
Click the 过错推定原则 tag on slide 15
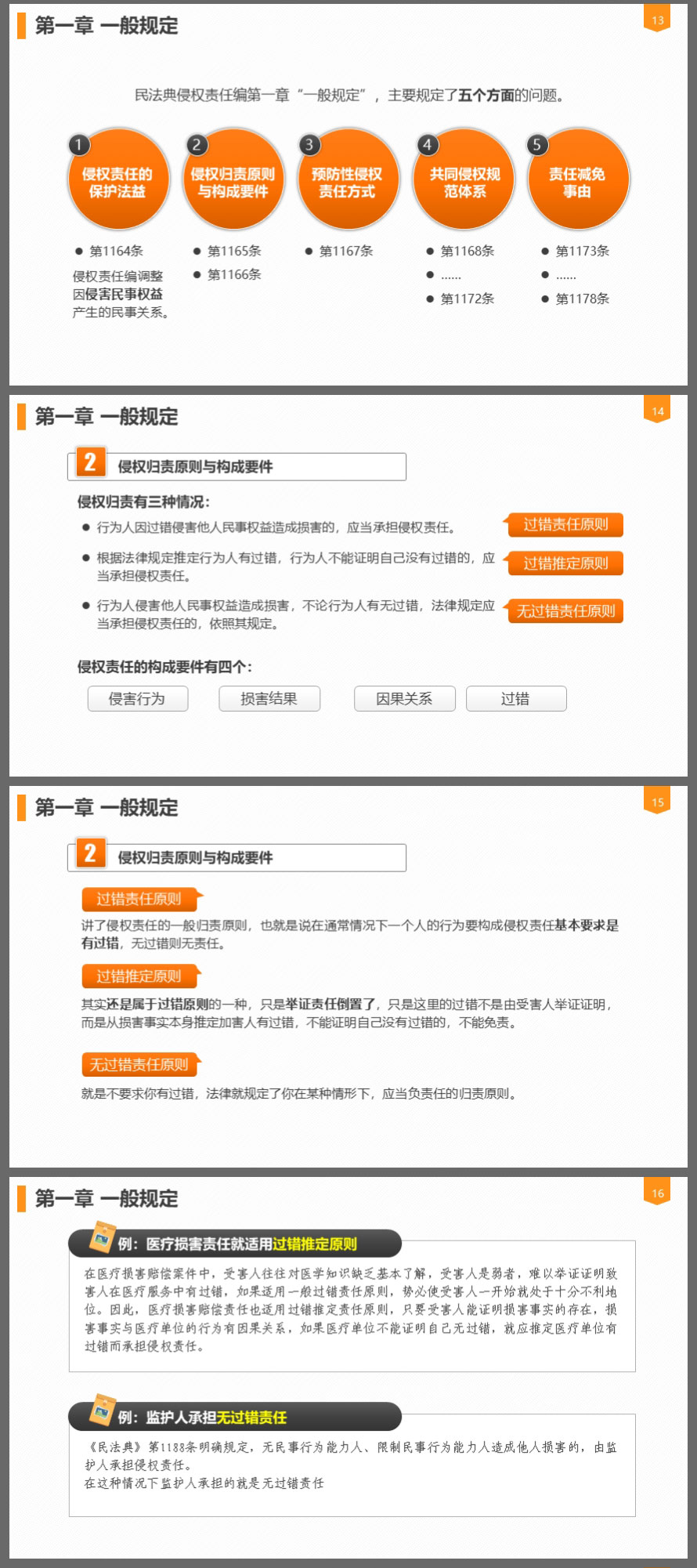(x=142, y=976)
